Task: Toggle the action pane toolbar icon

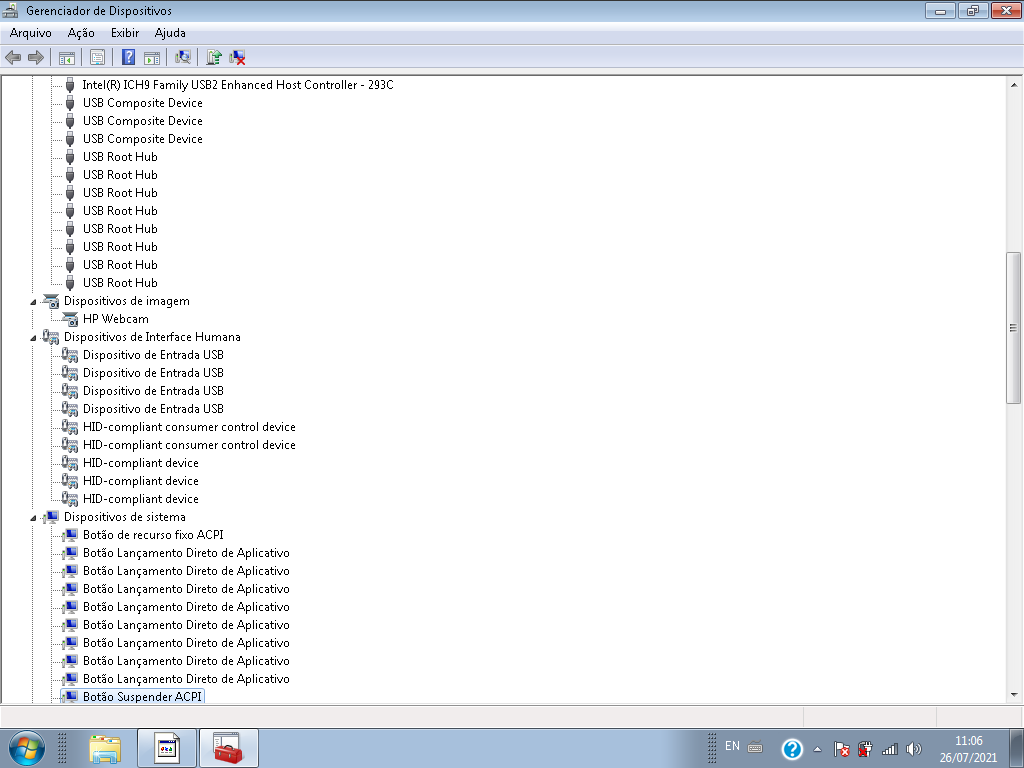Action: click(x=152, y=57)
